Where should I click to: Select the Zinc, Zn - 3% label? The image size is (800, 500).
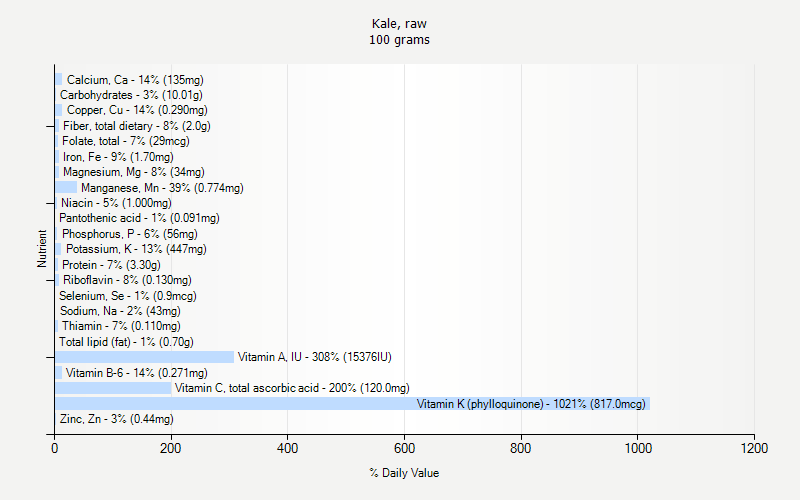[116, 419]
